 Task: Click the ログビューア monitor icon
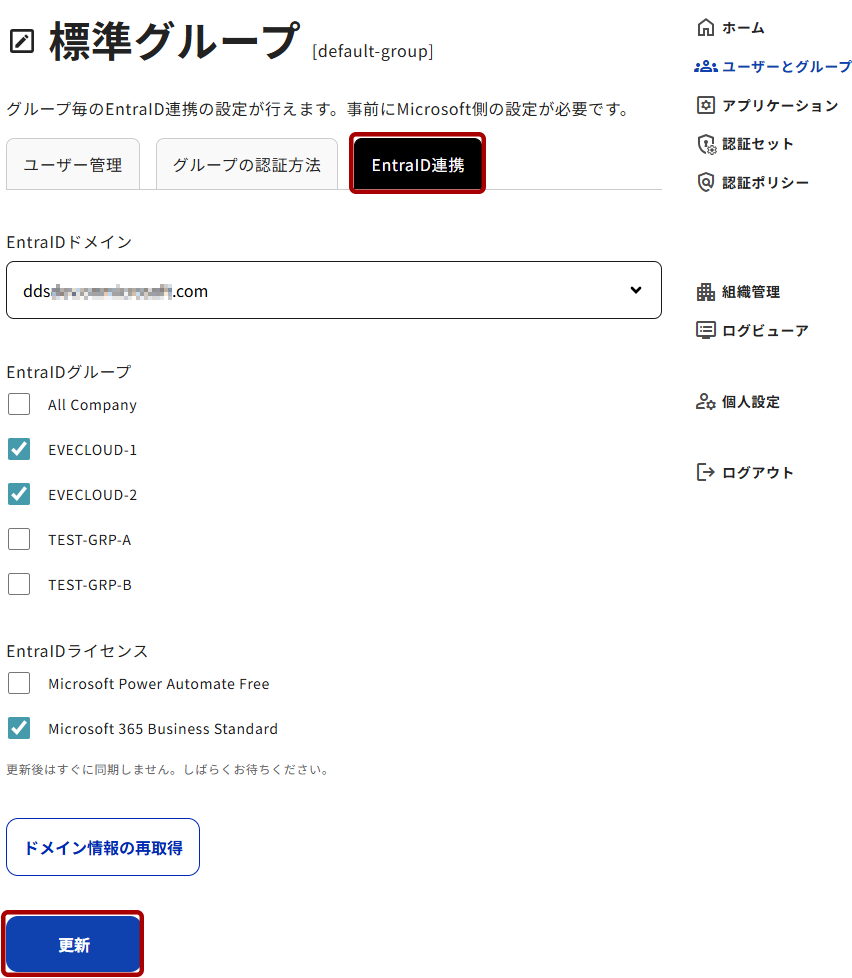pos(706,330)
